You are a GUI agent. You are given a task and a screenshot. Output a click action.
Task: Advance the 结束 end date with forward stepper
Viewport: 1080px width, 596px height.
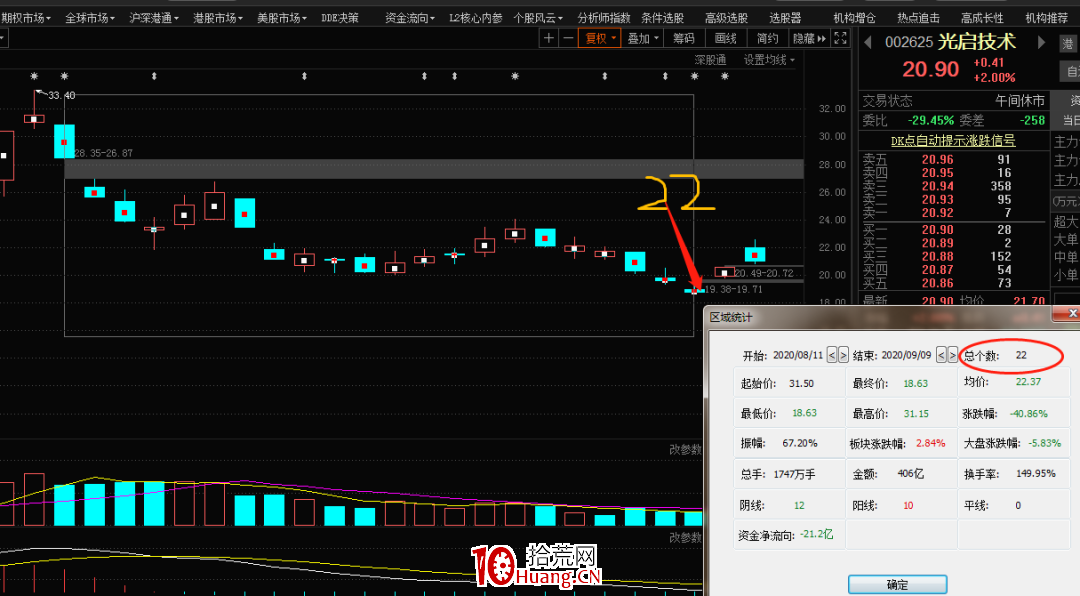[x=953, y=354]
